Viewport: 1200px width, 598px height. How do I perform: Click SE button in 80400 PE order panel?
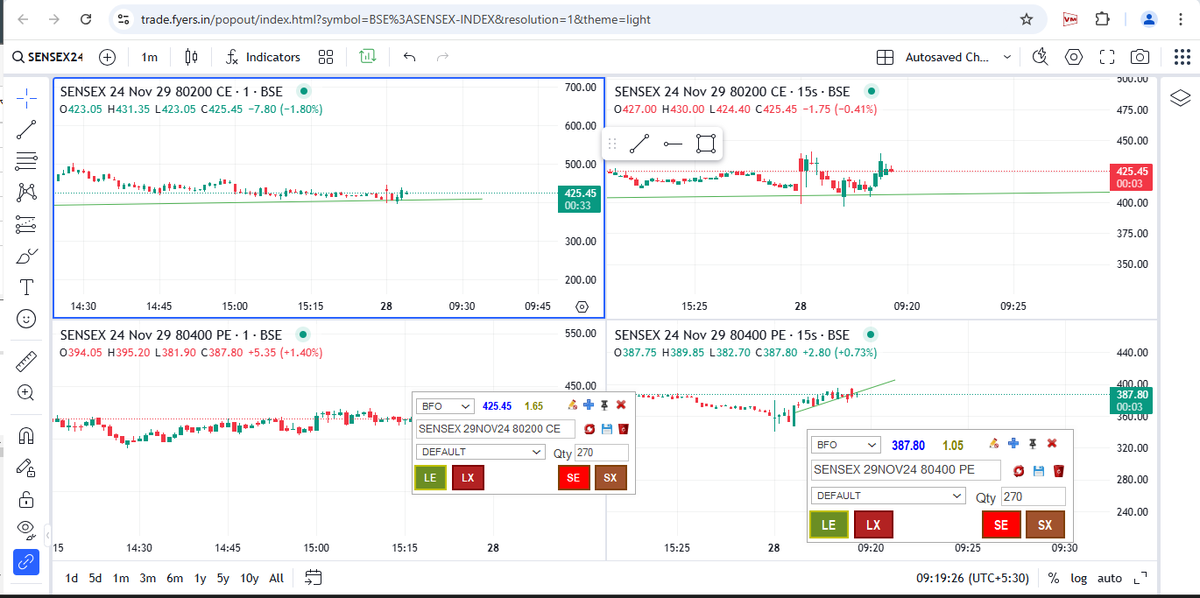click(1001, 524)
